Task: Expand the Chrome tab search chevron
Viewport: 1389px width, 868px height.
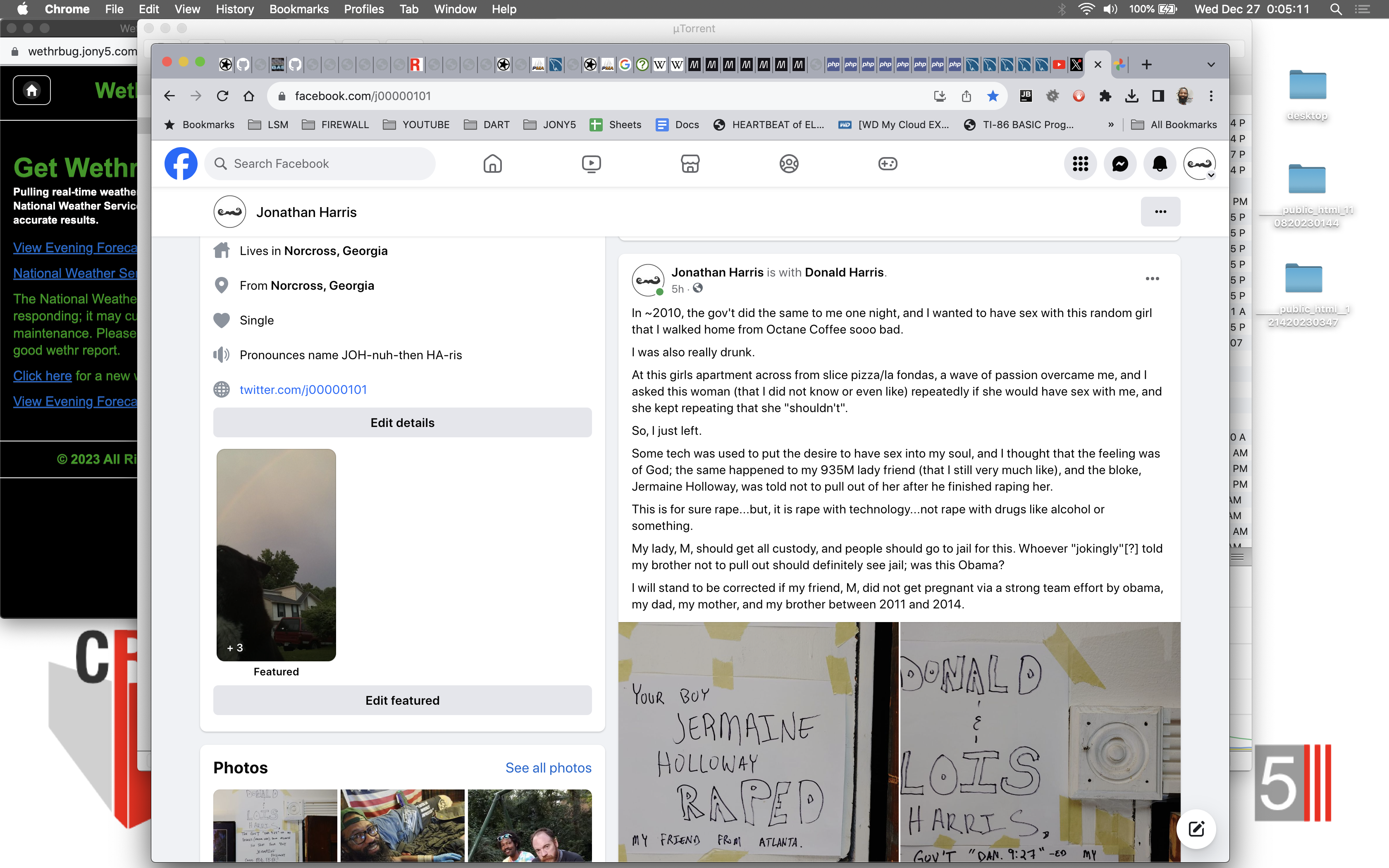Action: tap(1211, 65)
